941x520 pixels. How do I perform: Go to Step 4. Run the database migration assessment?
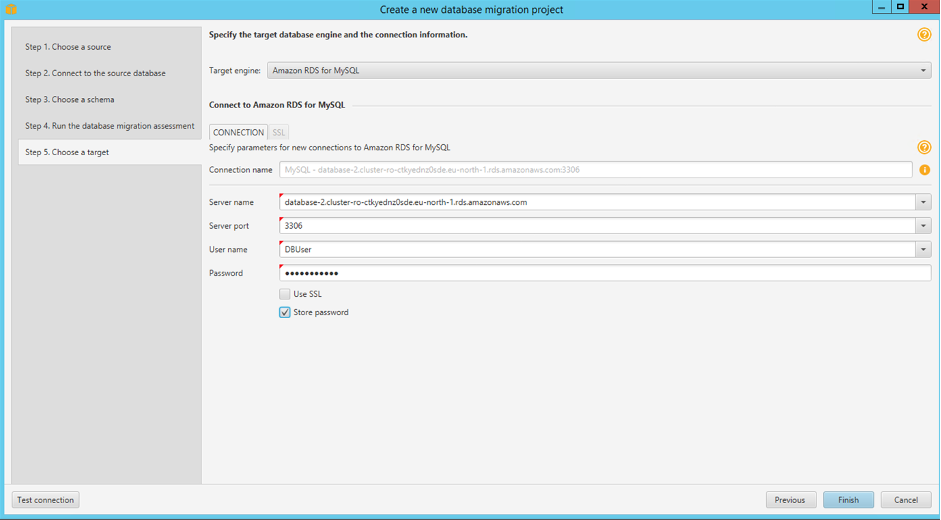[x=110, y=126]
